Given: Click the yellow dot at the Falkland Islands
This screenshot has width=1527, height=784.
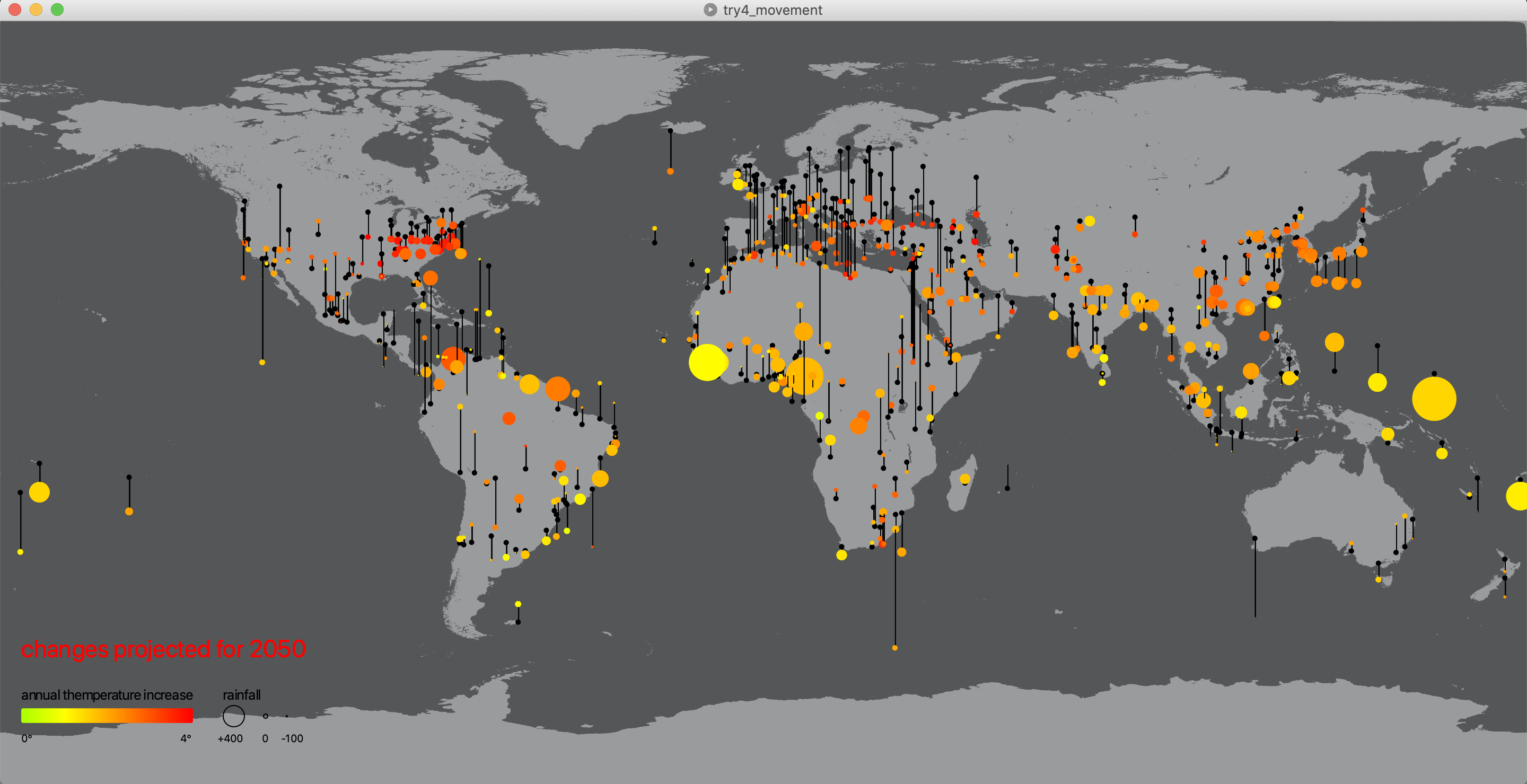Looking at the screenshot, I should tap(518, 604).
